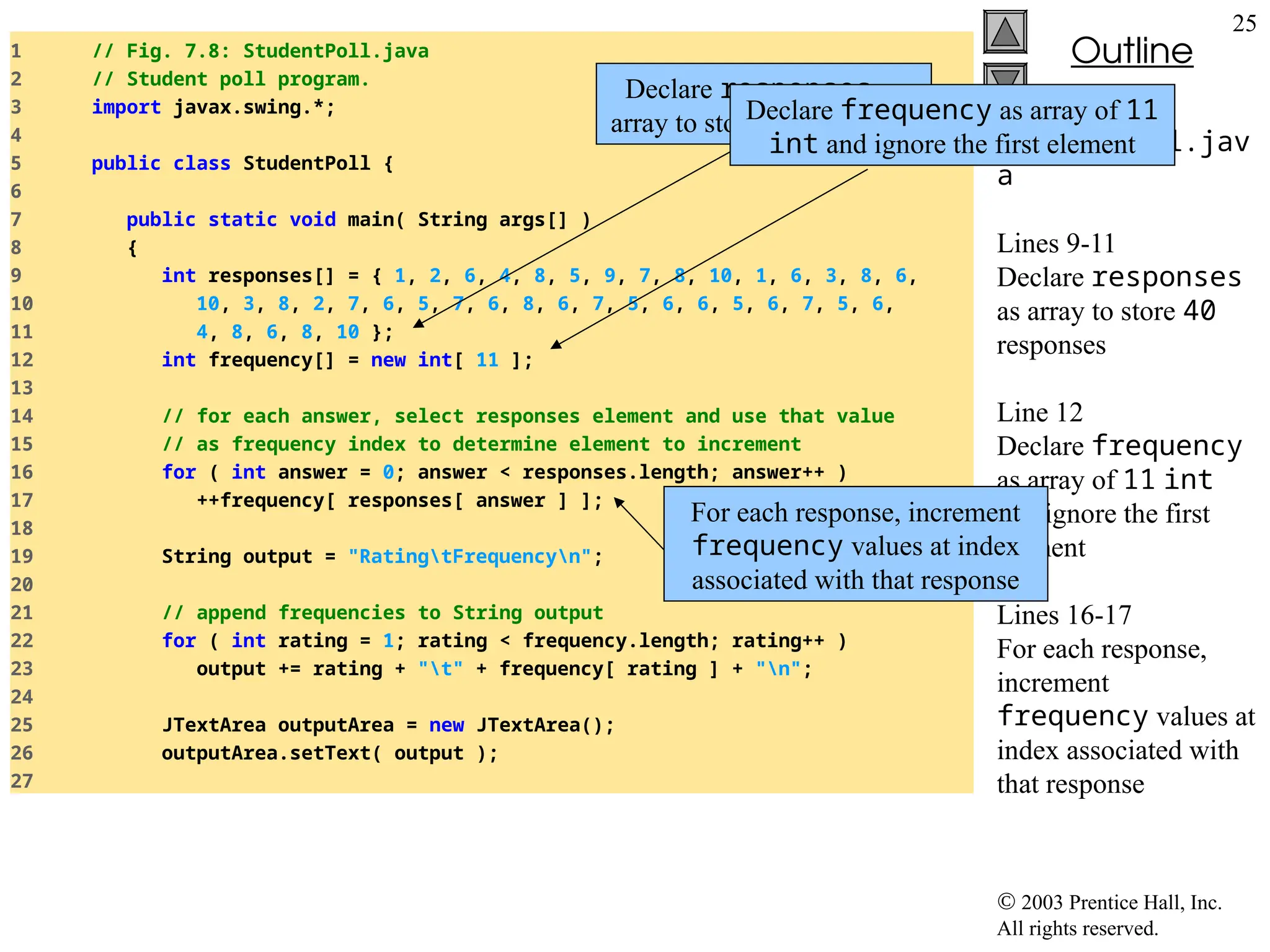
Task: Click the 'Line 12' outline entry
Action: (x=1039, y=413)
